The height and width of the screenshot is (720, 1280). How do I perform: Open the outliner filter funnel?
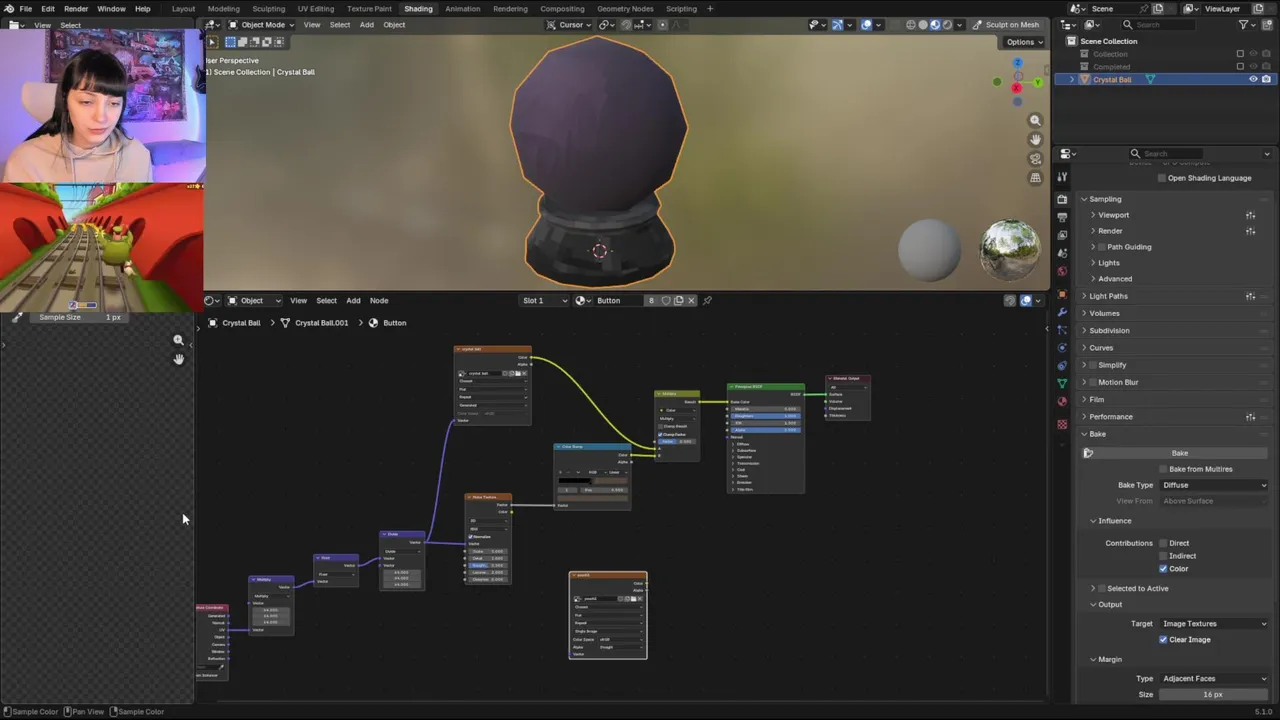tap(1245, 24)
